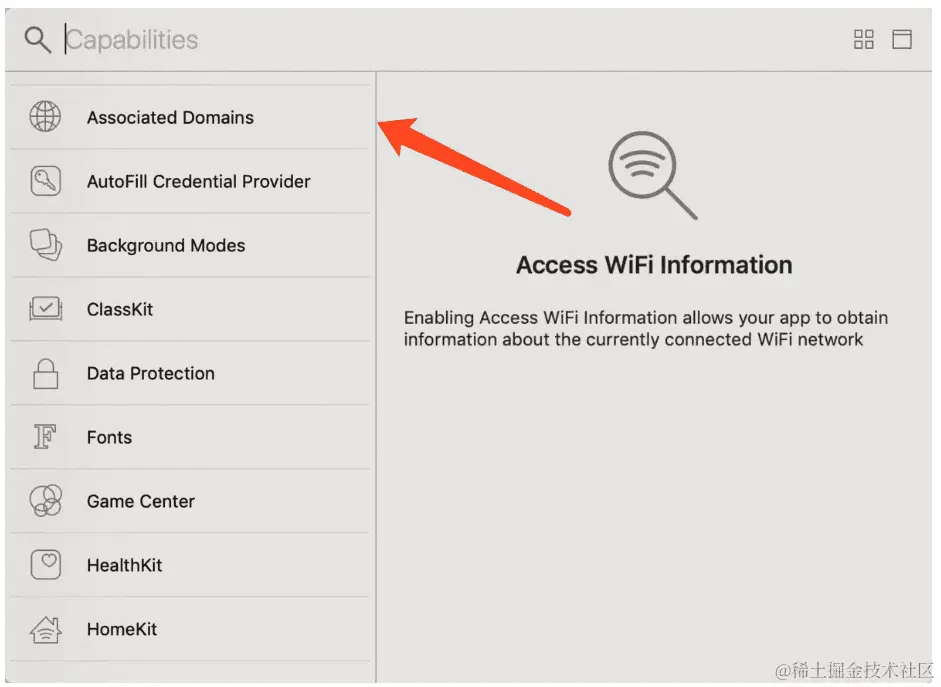Viewport: 941px width, 687px height.
Task: Click the AutoFill Credential Provider key icon
Action: (x=45, y=181)
